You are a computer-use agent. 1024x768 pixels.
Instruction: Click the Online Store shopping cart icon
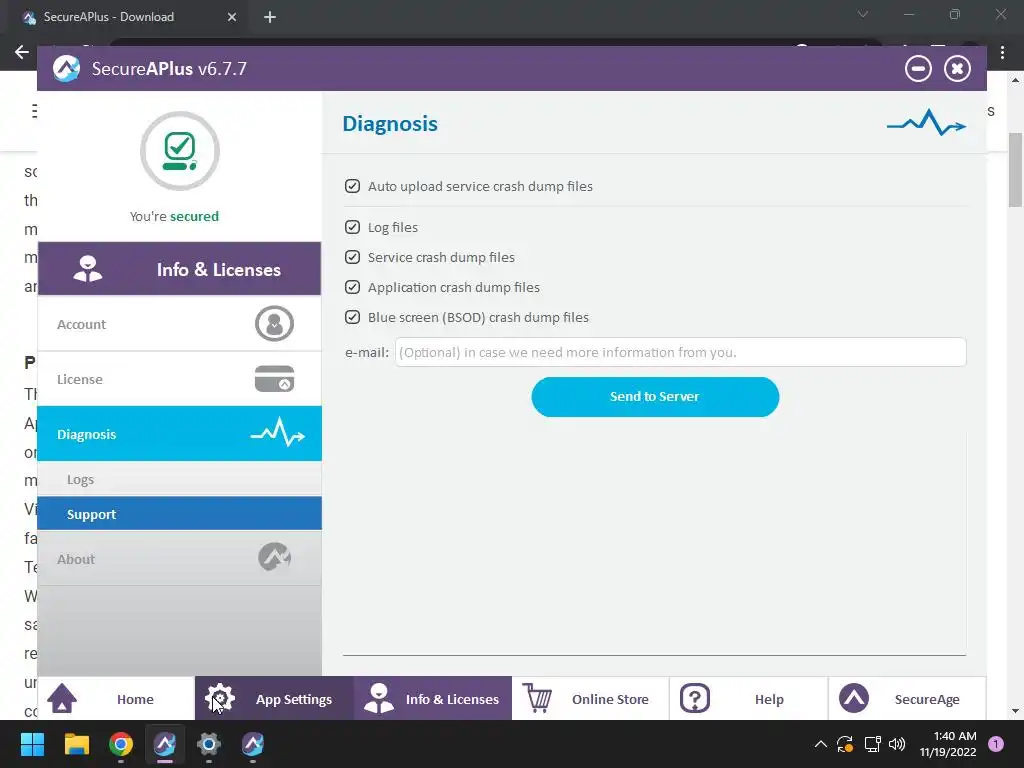pos(537,698)
